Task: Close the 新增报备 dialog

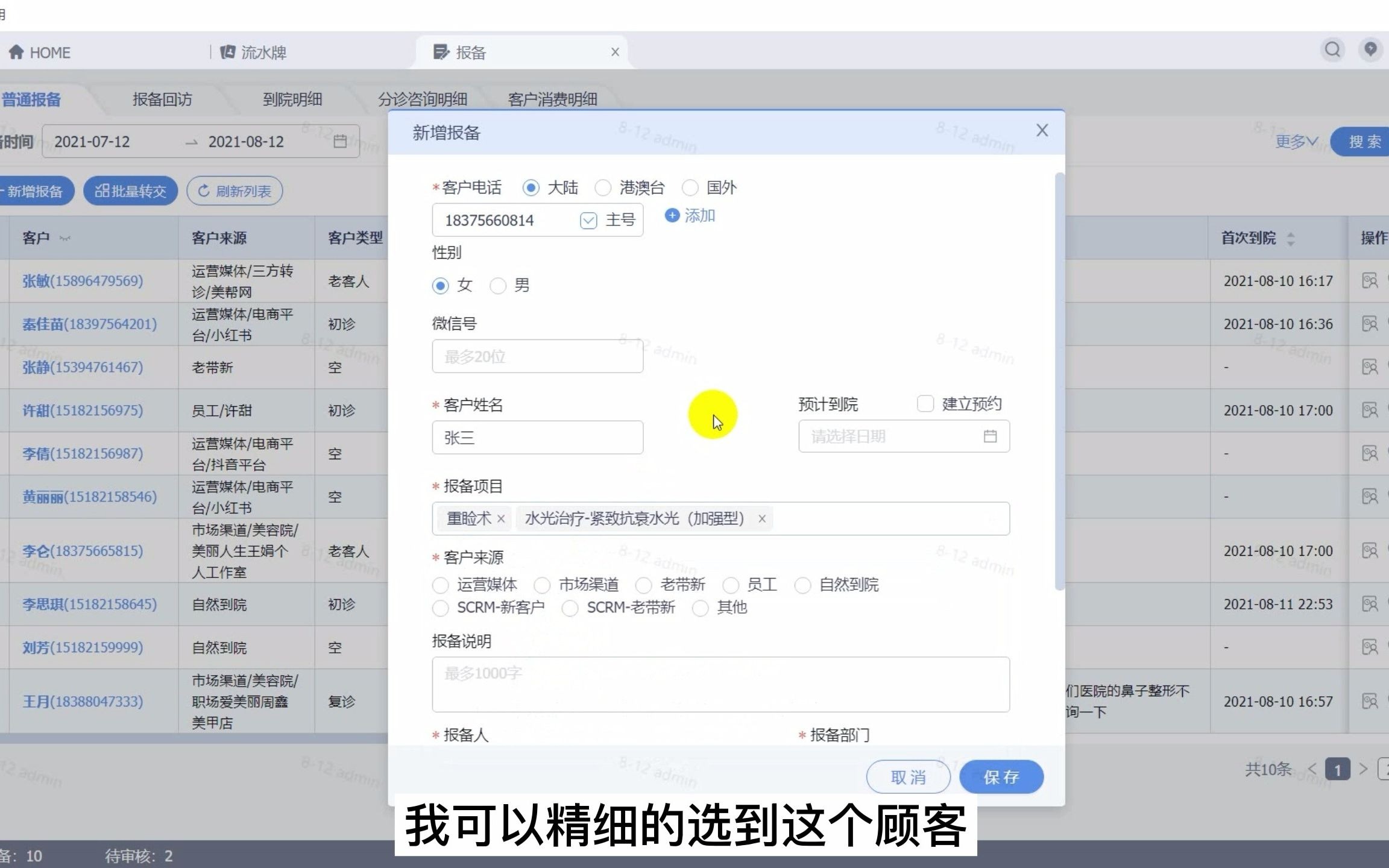Action: tap(1042, 130)
